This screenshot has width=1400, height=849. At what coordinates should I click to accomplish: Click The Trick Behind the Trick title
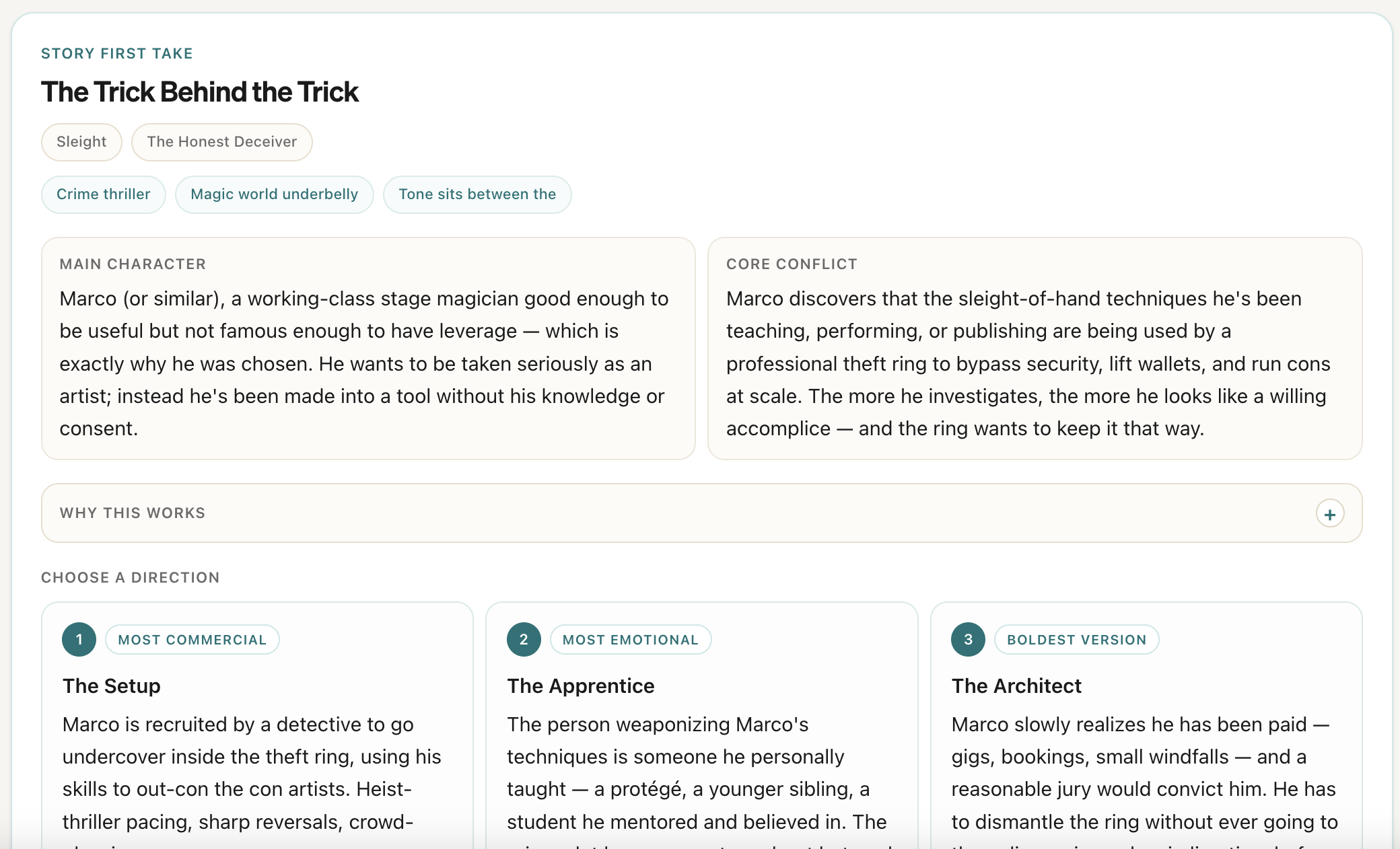200,92
